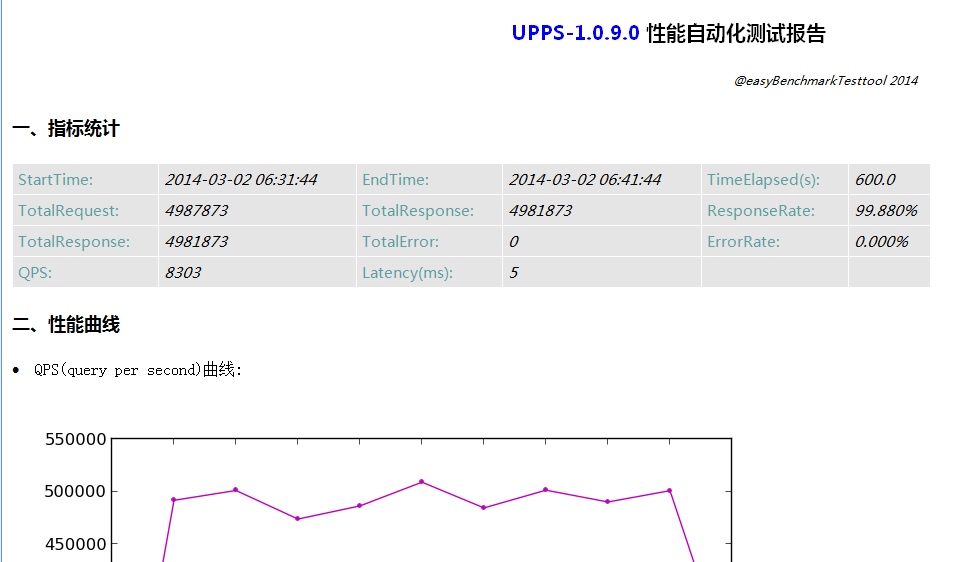Click the QPS: label cell
The width and height of the screenshot is (969, 562).
pos(85,272)
